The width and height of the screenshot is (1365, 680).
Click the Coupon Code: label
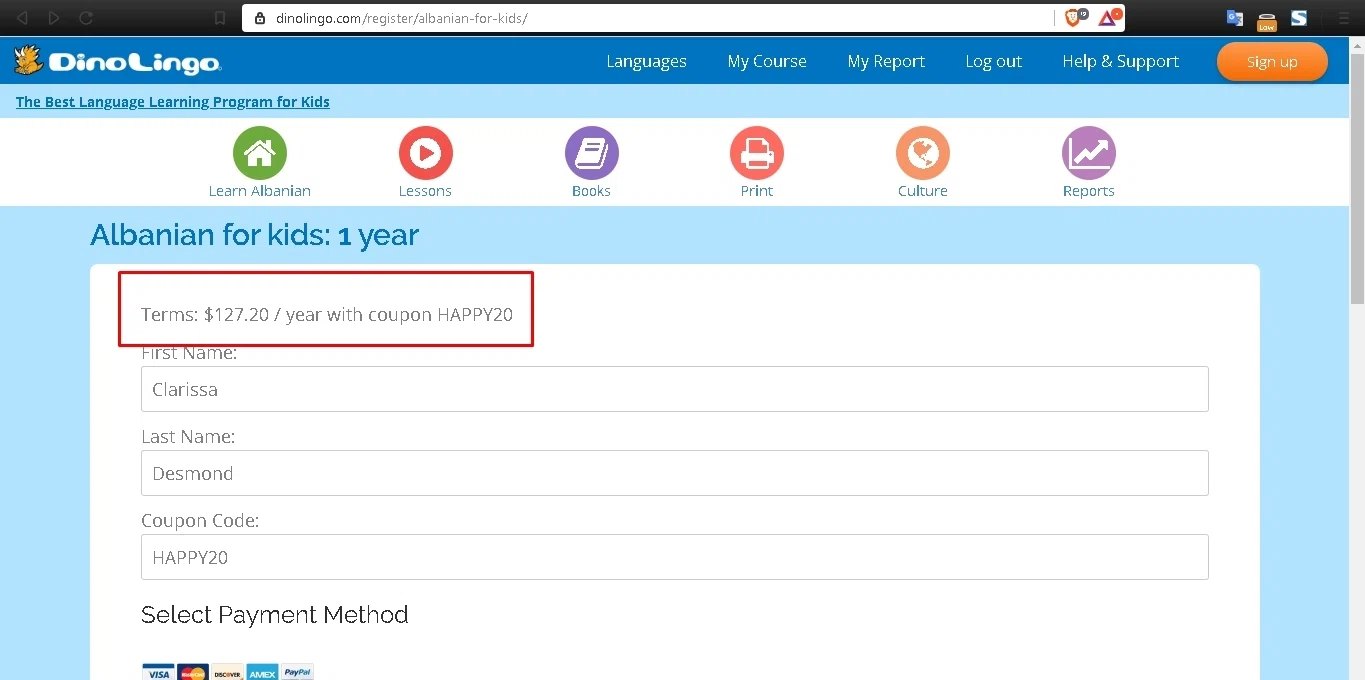[x=200, y=521]
